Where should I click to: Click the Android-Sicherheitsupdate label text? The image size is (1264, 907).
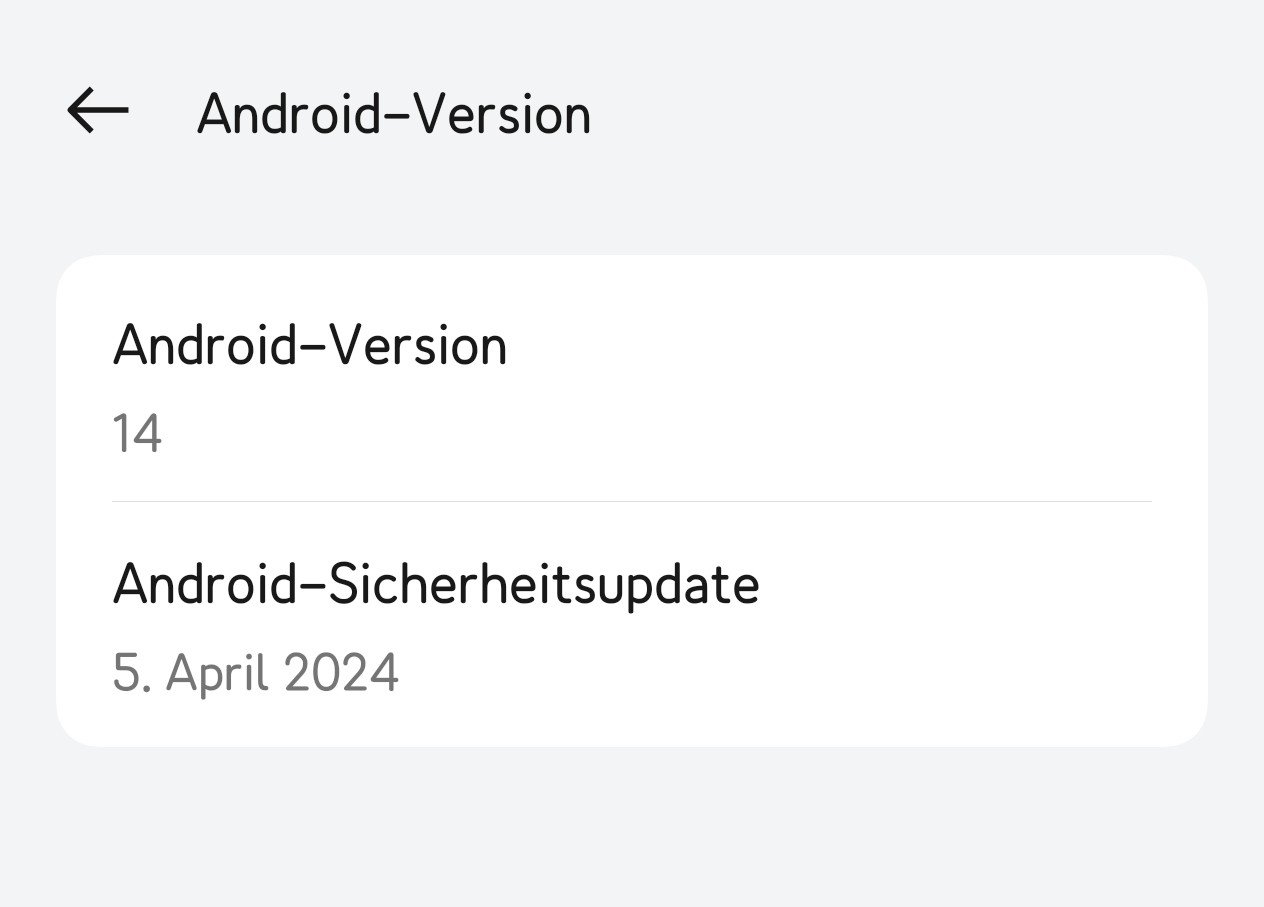[x=436, y=585]
